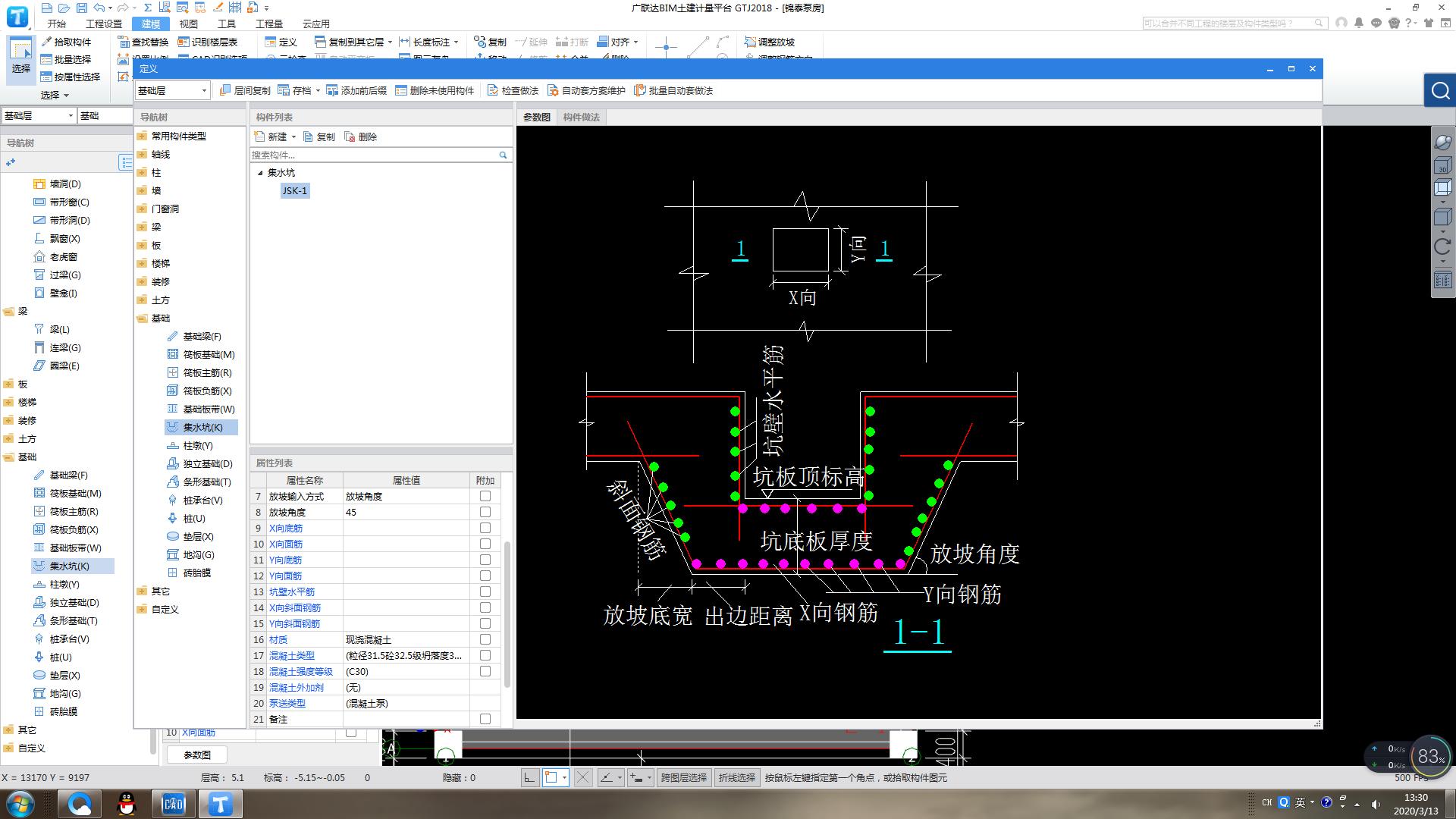Click the 放坡角度 value cell showing 45
This screenshot has height=819, width=1456.
tap(406, 512)
